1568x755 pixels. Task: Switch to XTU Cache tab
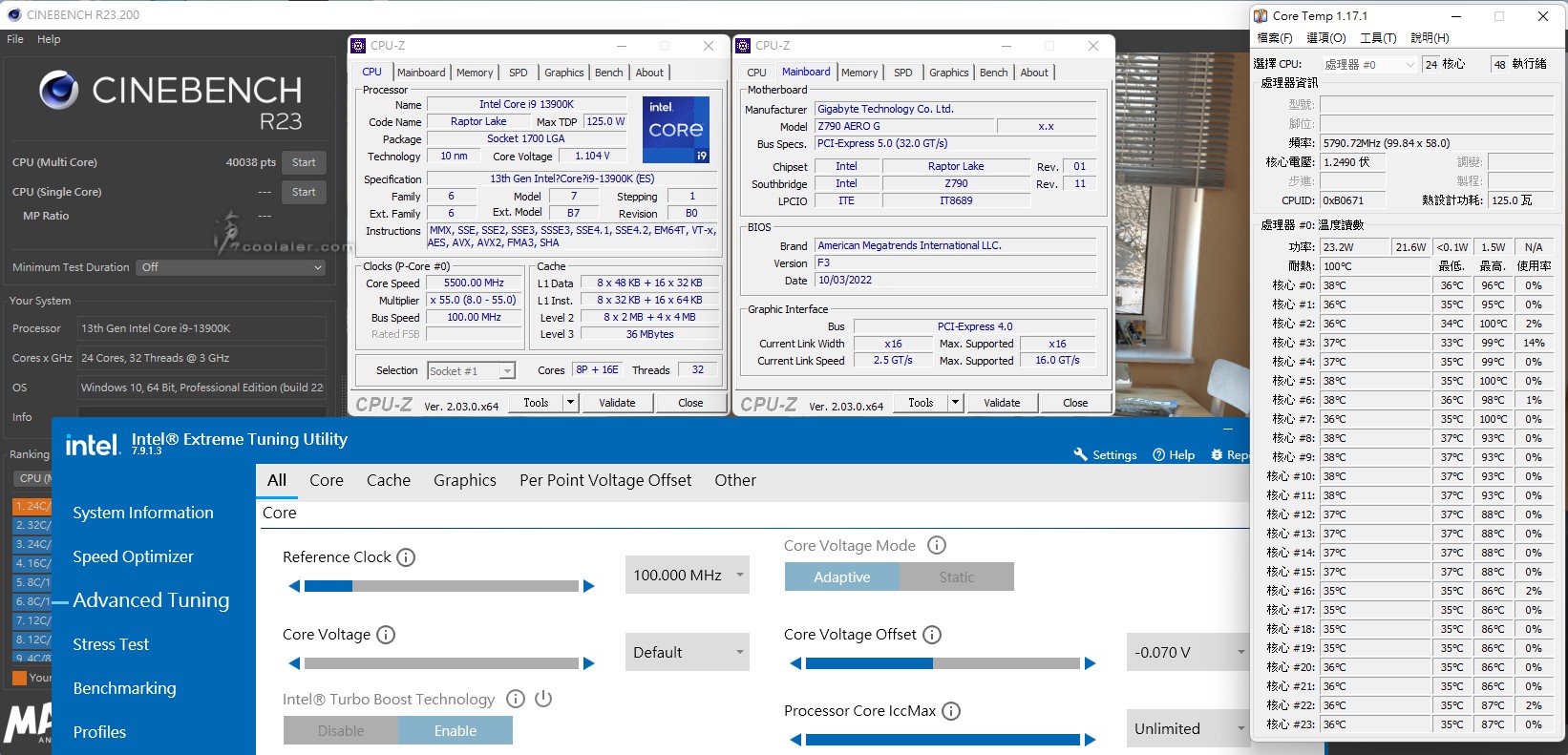[389, 480]
